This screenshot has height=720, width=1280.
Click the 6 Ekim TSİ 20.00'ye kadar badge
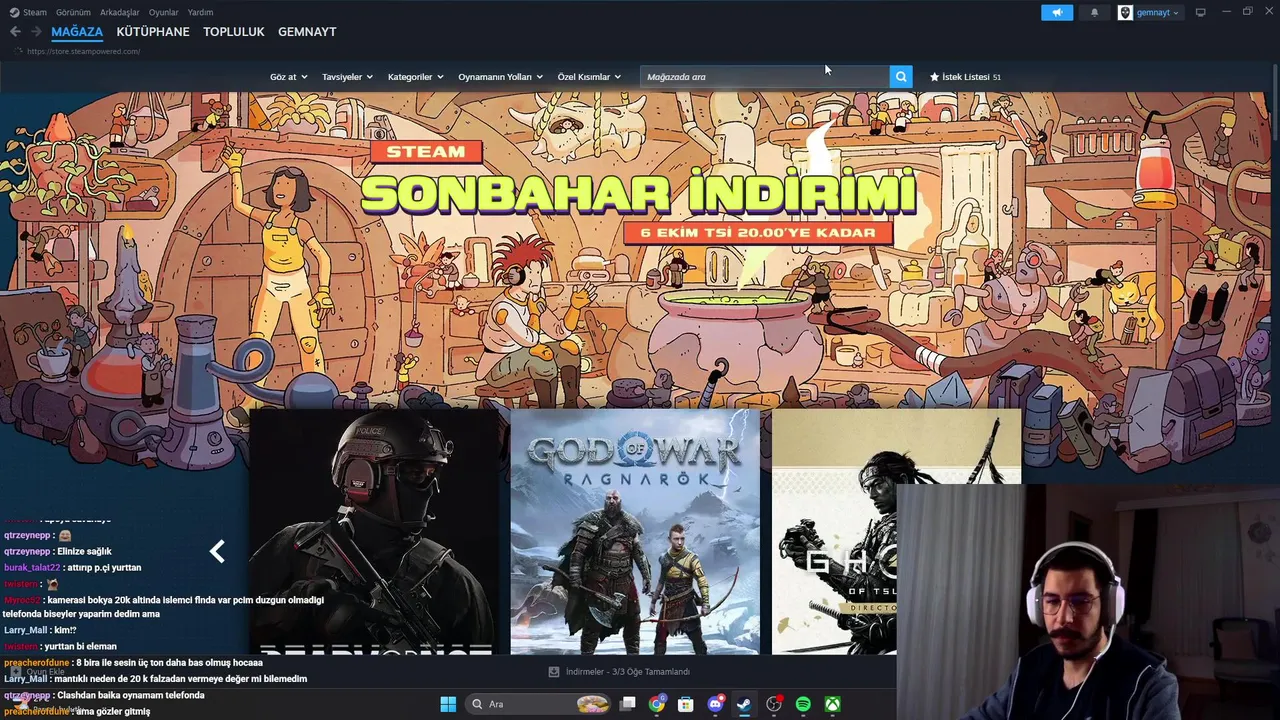[x=758, y=232]
